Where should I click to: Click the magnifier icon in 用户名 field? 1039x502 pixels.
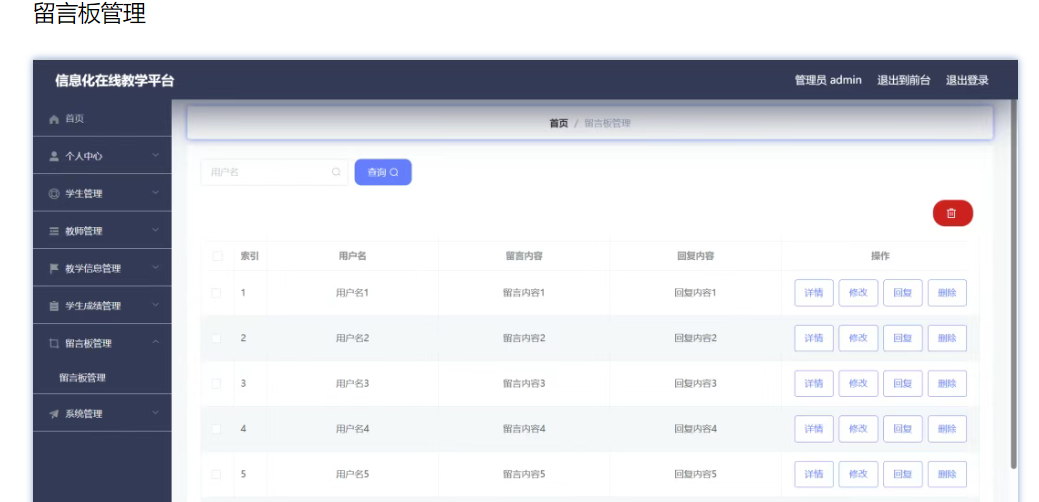click(x=336, y=172)
